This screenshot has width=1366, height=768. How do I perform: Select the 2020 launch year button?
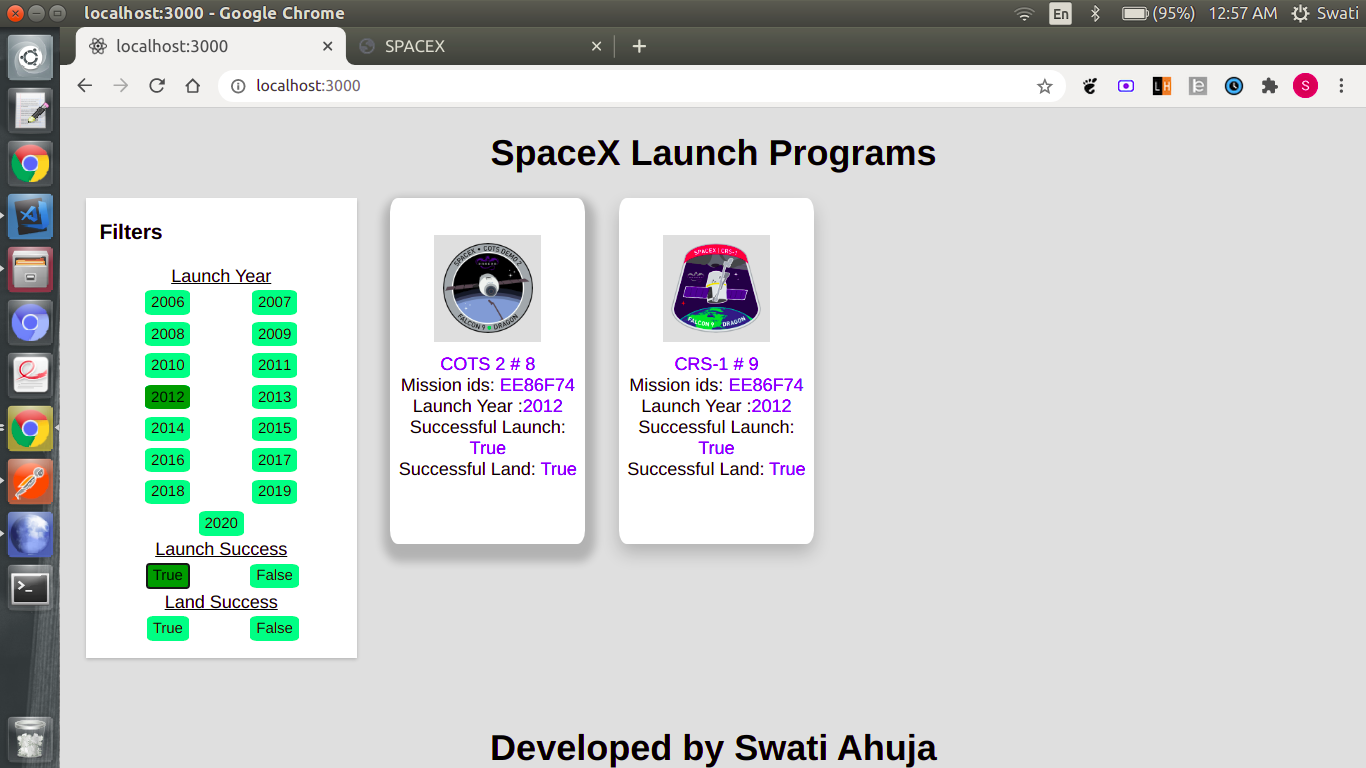coord(221,523)
